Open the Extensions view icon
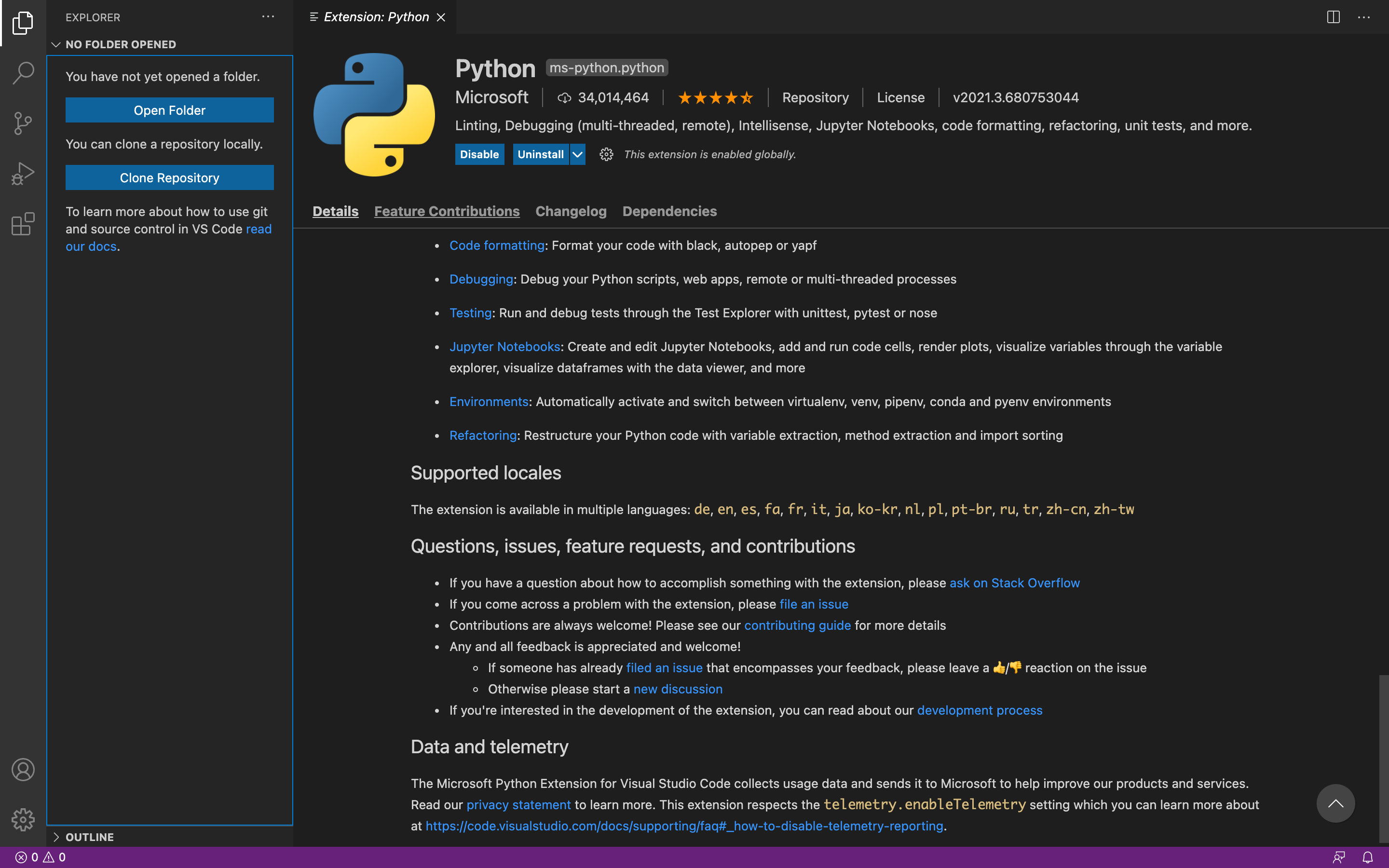This screenshot has width=1389, height=868. point(23,224)
